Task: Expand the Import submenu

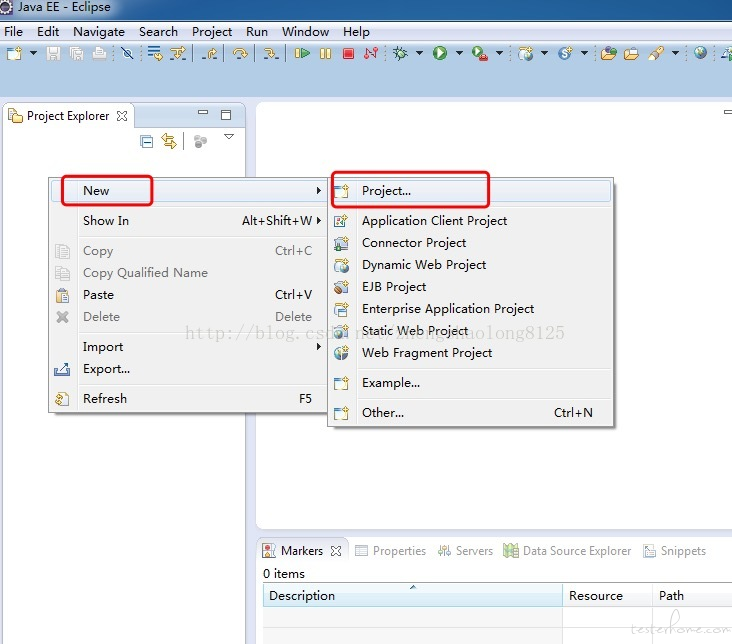Action: 188,347
